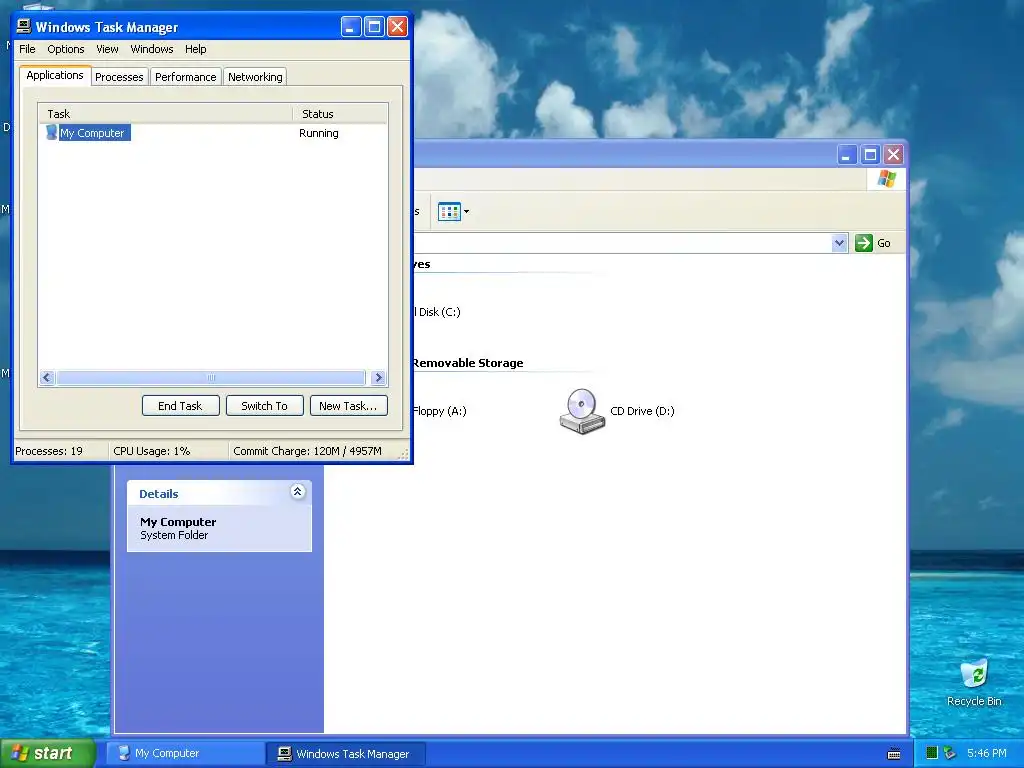This screenshot has height=768, width=1024.
Task: Open the Help menu in Task Manager
Action: [x=195, y=49]
